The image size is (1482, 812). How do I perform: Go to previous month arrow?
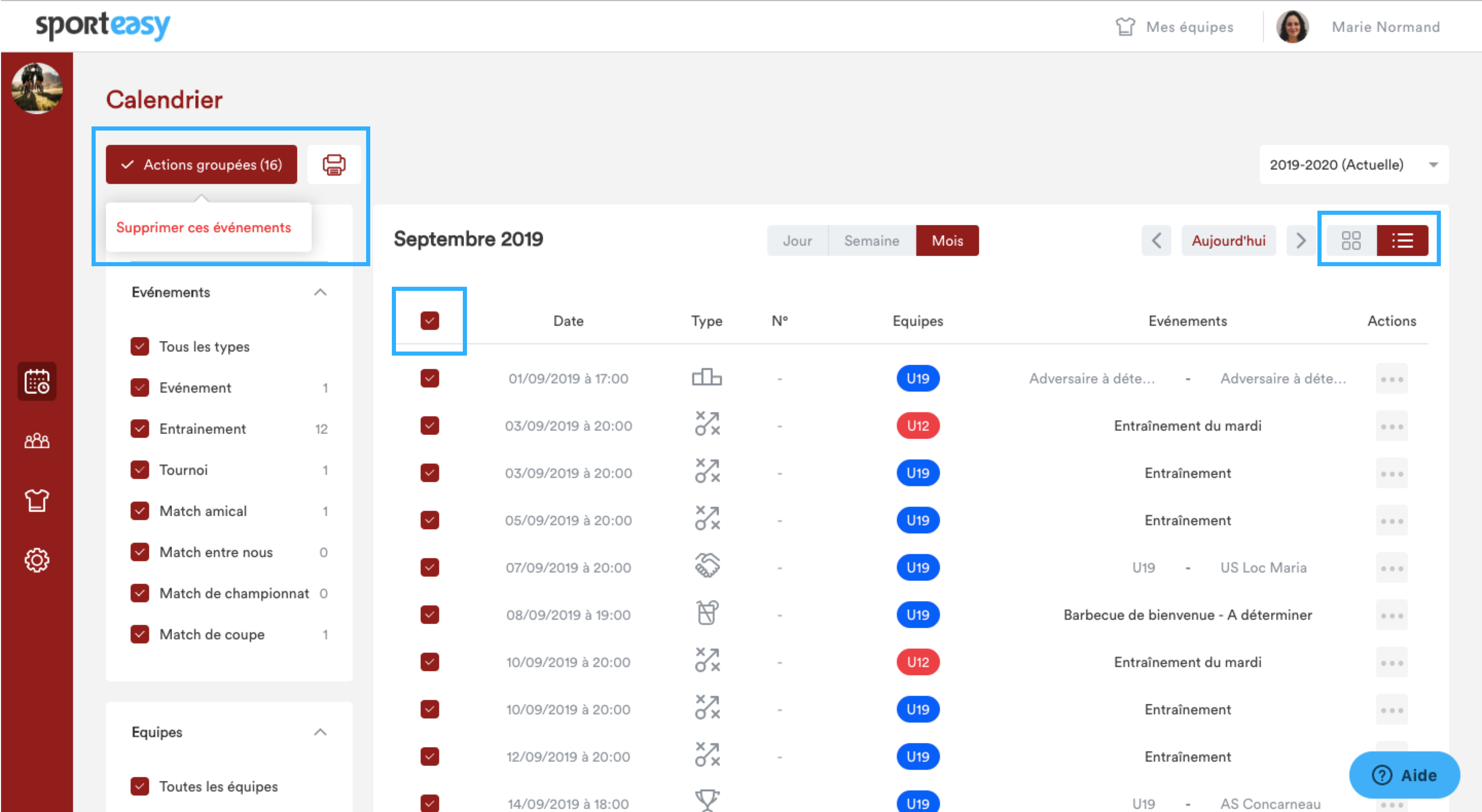pyautogui.click(x=1156, y=240)
